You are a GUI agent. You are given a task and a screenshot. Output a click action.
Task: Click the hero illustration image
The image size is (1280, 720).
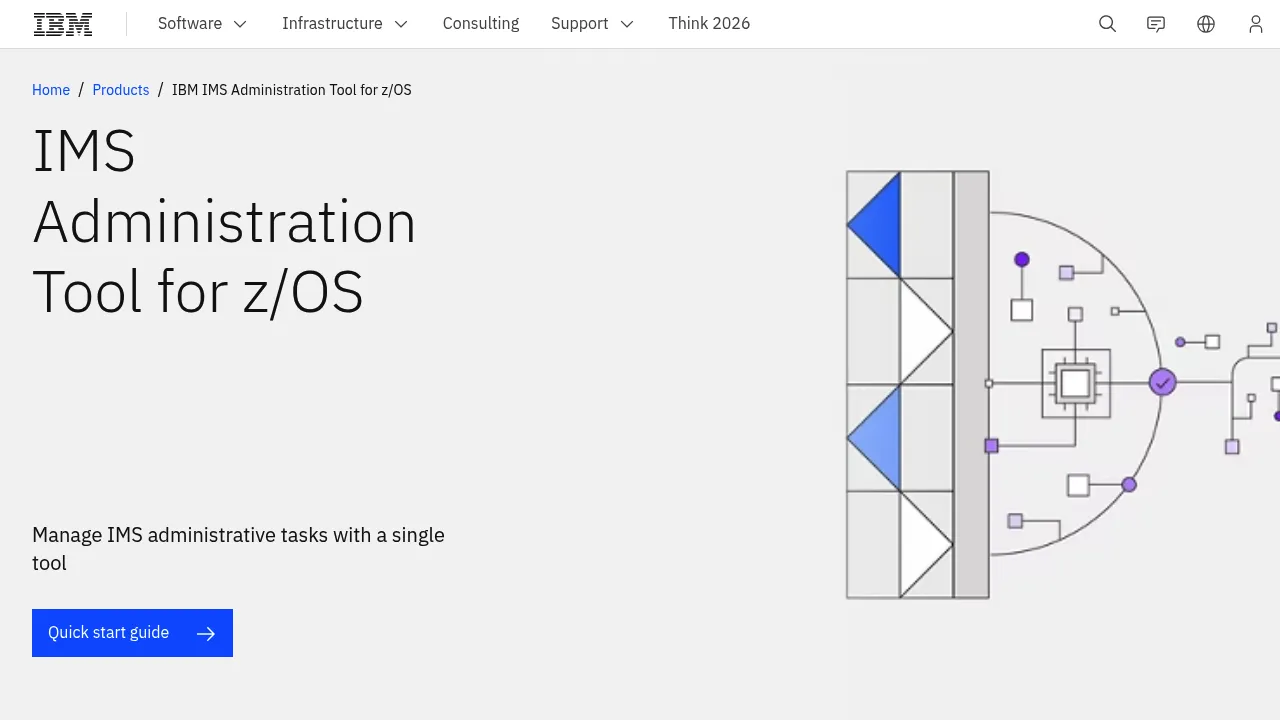click(1062, 385)
